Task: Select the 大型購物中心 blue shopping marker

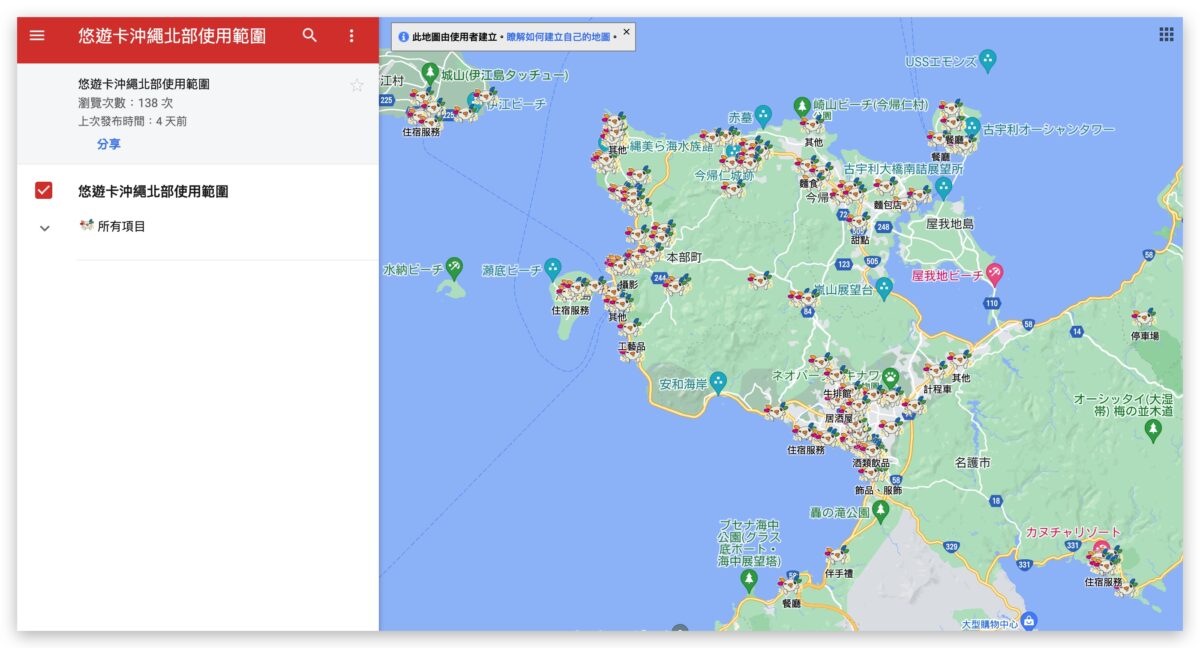Action: click(1029, 621)
